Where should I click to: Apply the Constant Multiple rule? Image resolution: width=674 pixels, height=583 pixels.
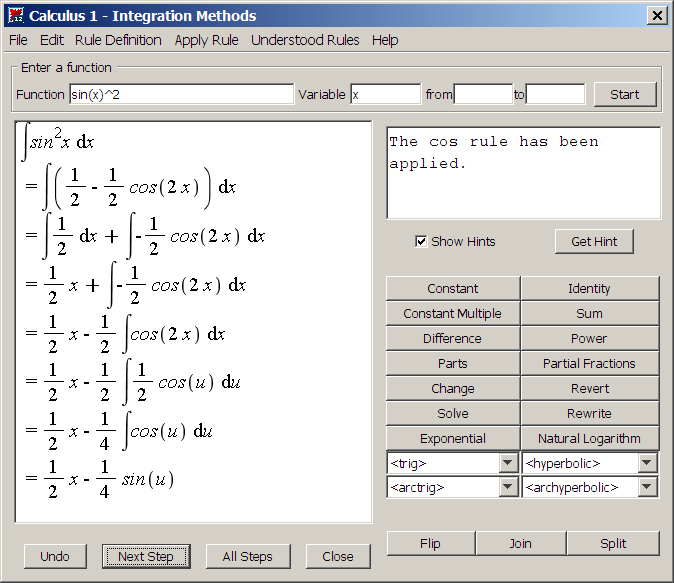tap(452, 313)
